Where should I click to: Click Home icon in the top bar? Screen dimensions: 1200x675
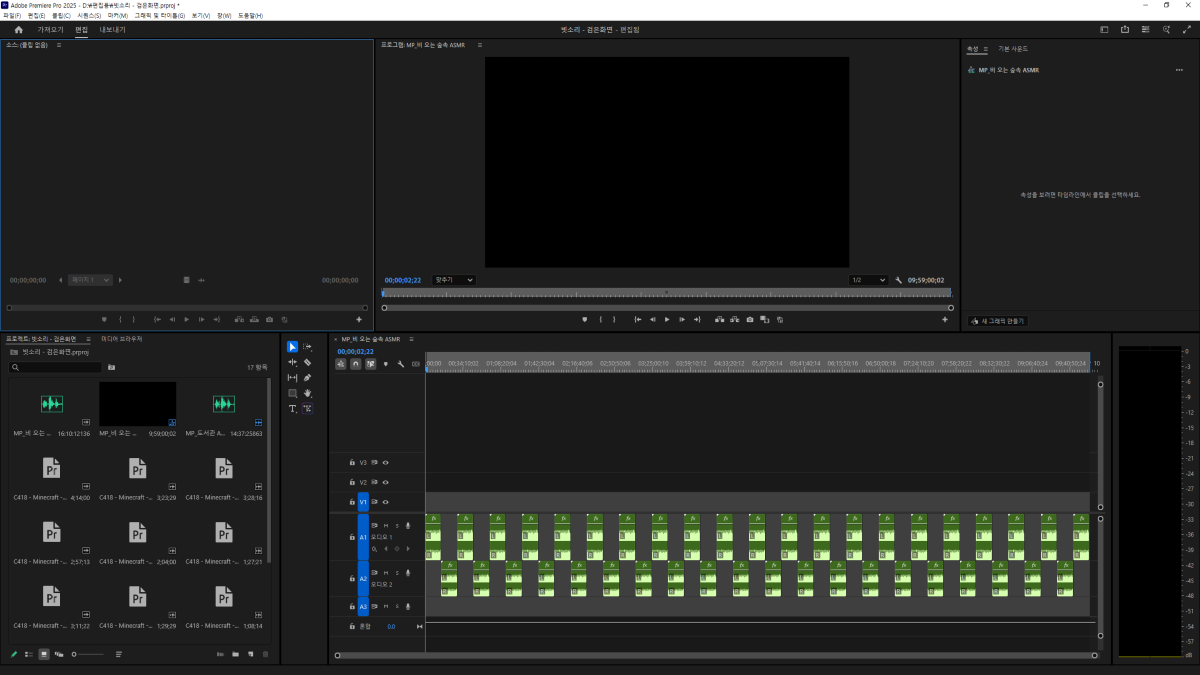[18, 29]
